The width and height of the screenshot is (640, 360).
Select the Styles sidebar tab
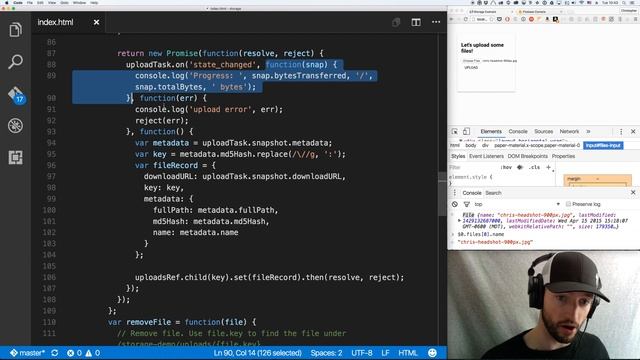[x=458, y=156]
